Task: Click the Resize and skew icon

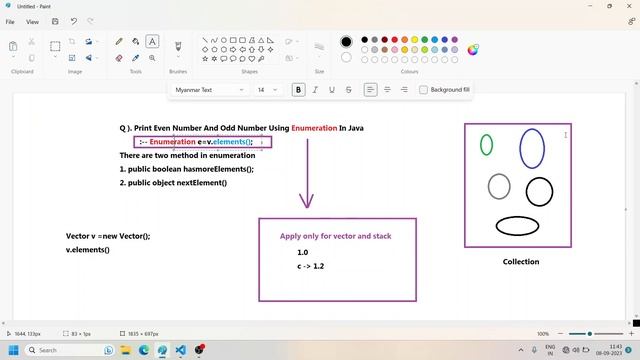Action: [72, 58]
